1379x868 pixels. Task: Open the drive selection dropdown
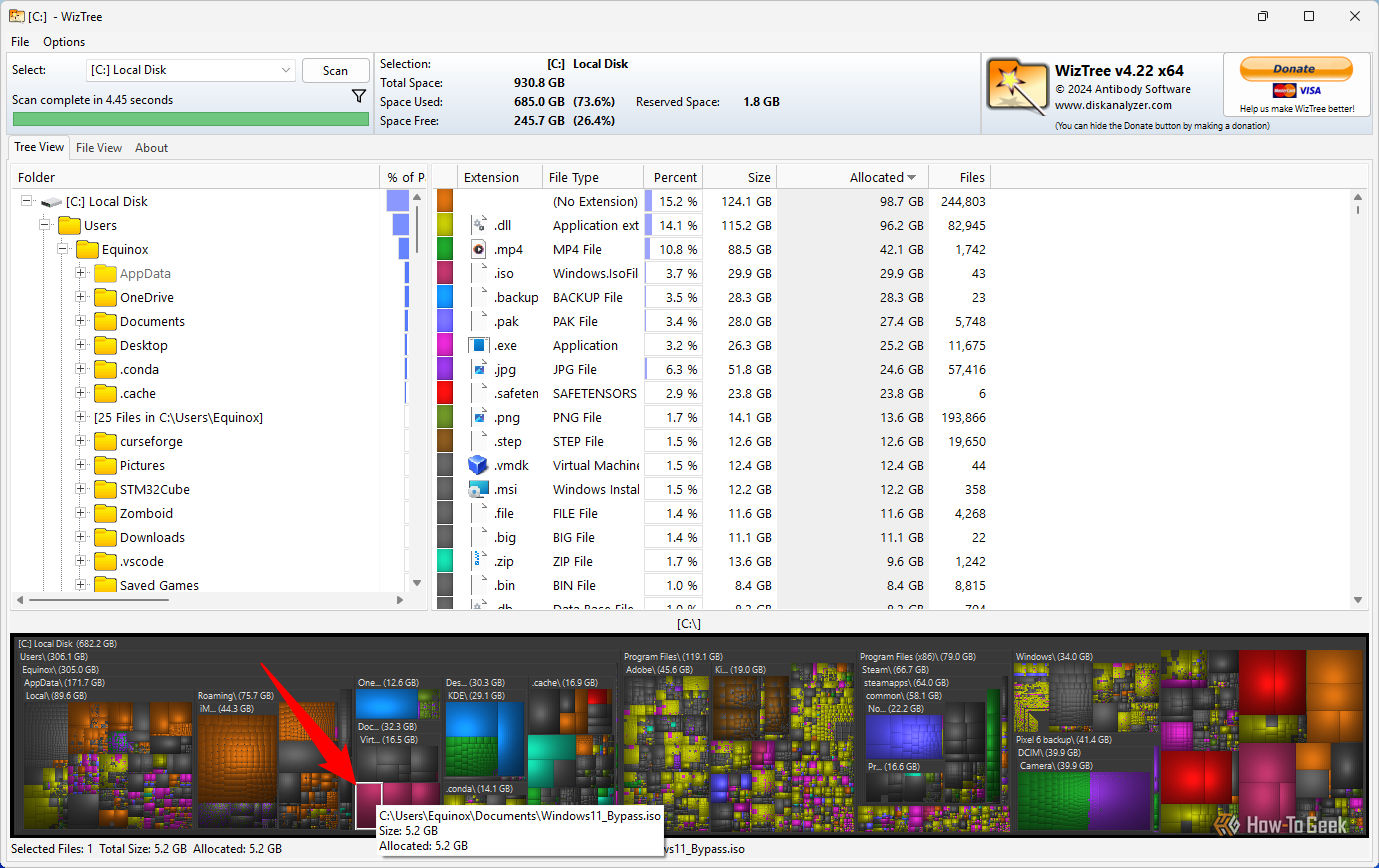tap(191, 70)
